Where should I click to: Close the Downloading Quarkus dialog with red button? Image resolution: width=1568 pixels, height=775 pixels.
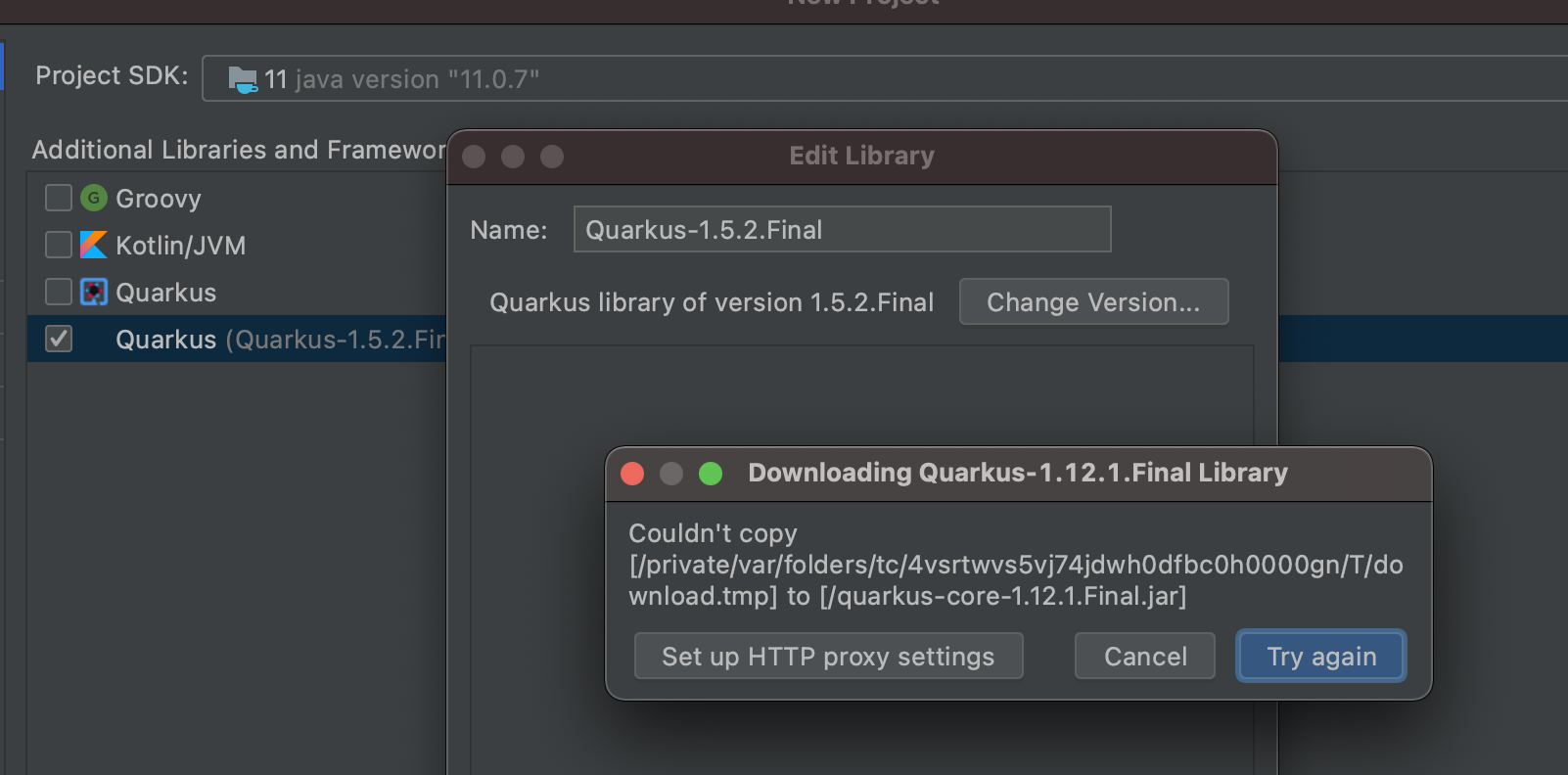click(x=632, y=474)
